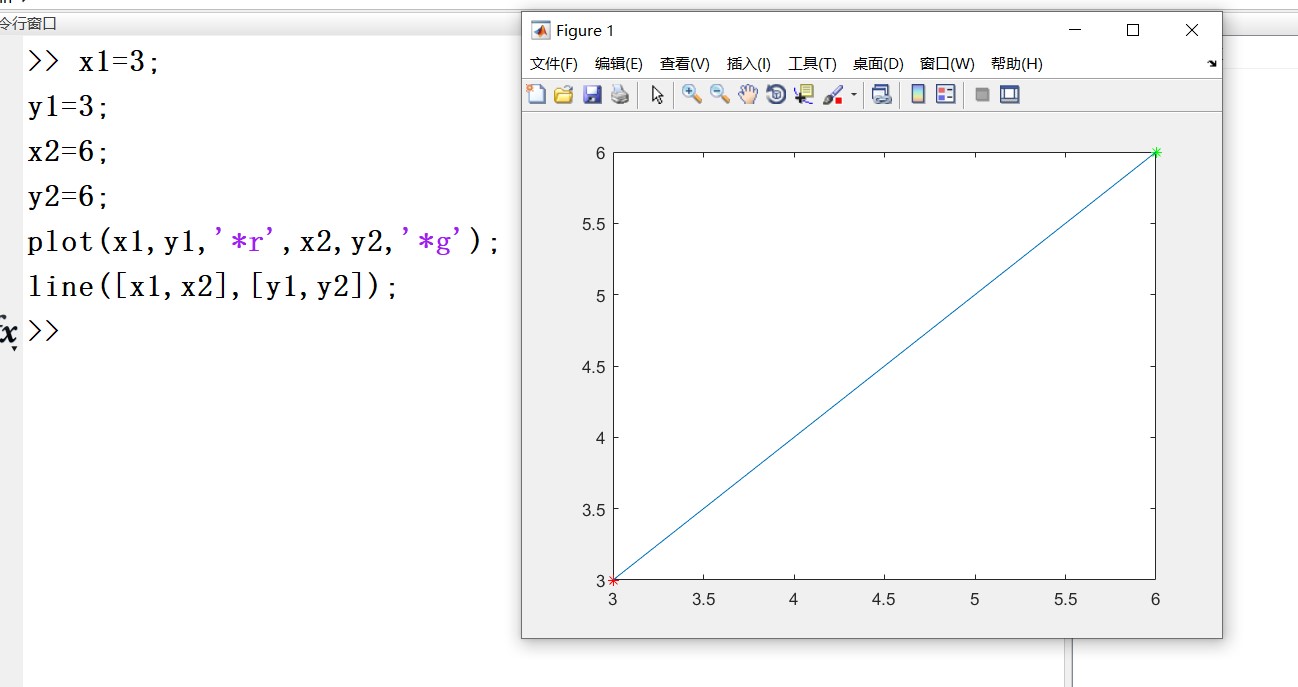
Task: Minimize the Figure 1 window
Action: (x=1075, y=31)
